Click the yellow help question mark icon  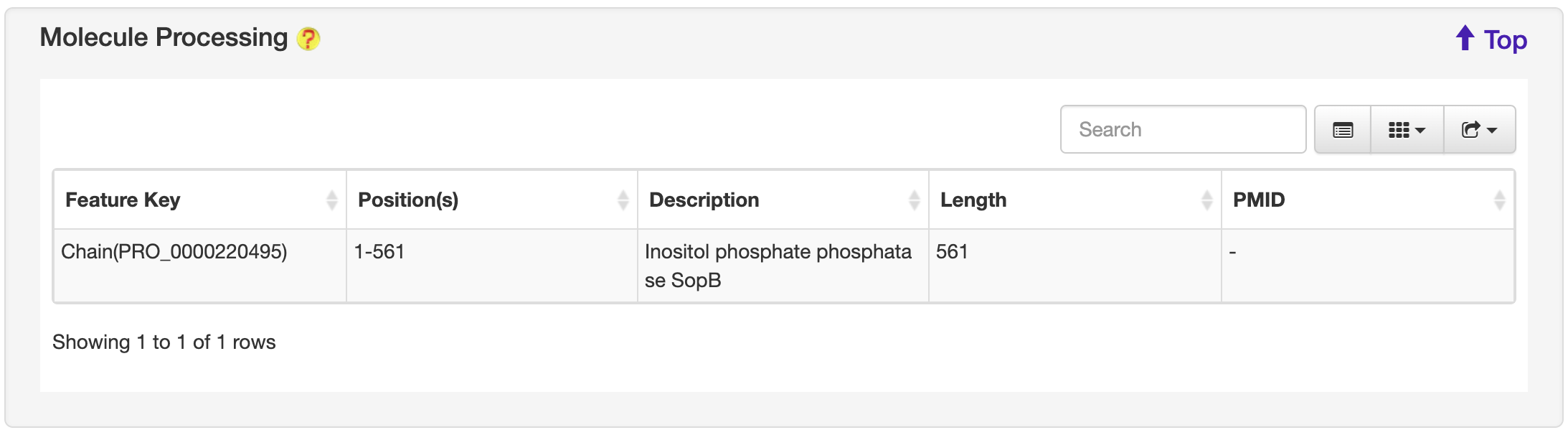tap(308, 39)
